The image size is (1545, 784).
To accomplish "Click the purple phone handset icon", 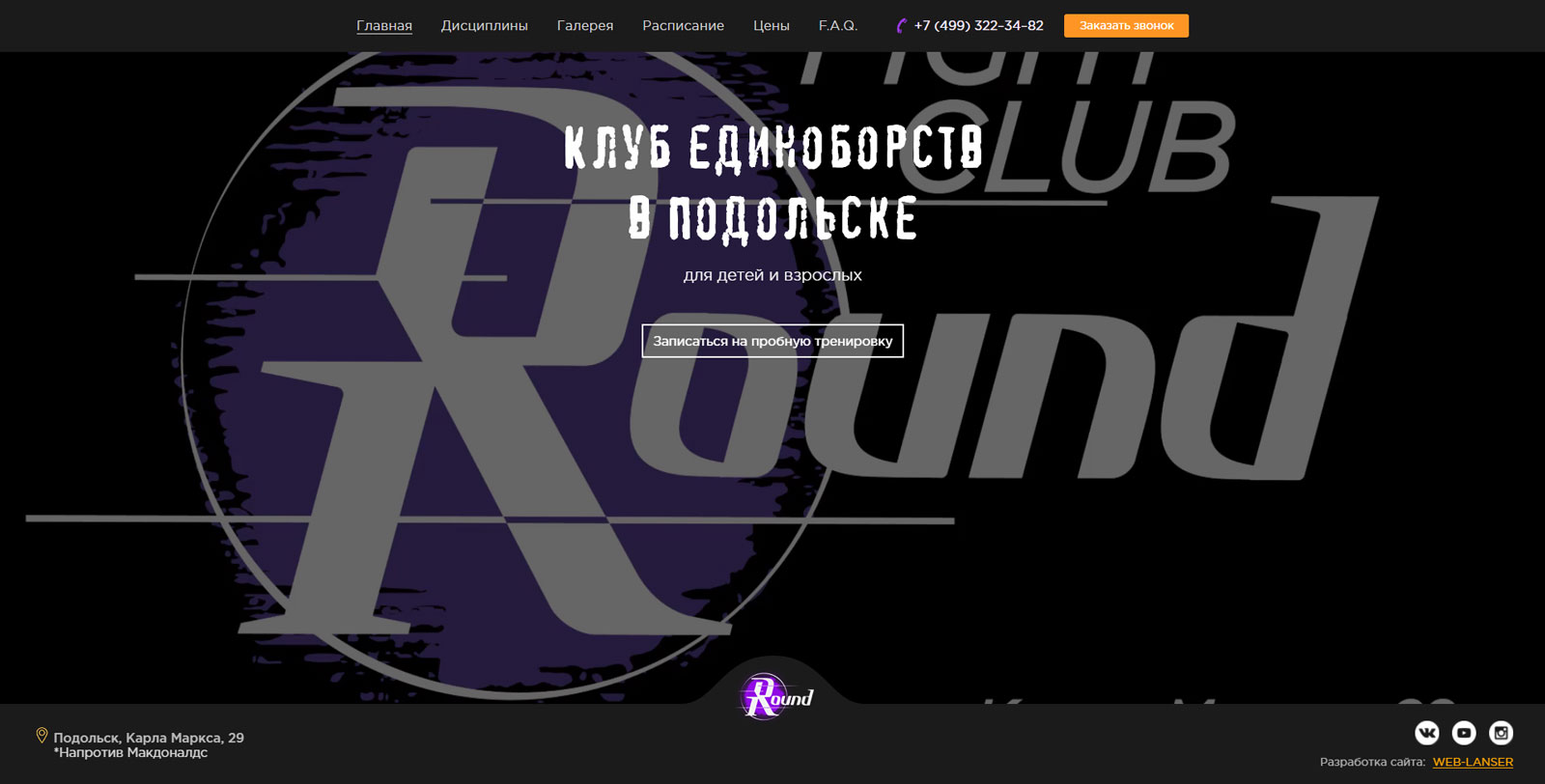I will click(901, 26).
